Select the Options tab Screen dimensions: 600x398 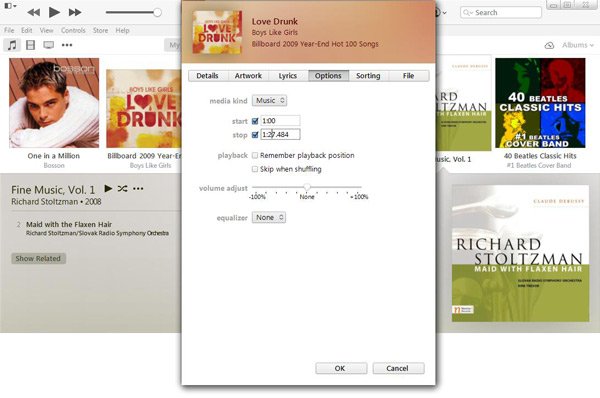328,76
